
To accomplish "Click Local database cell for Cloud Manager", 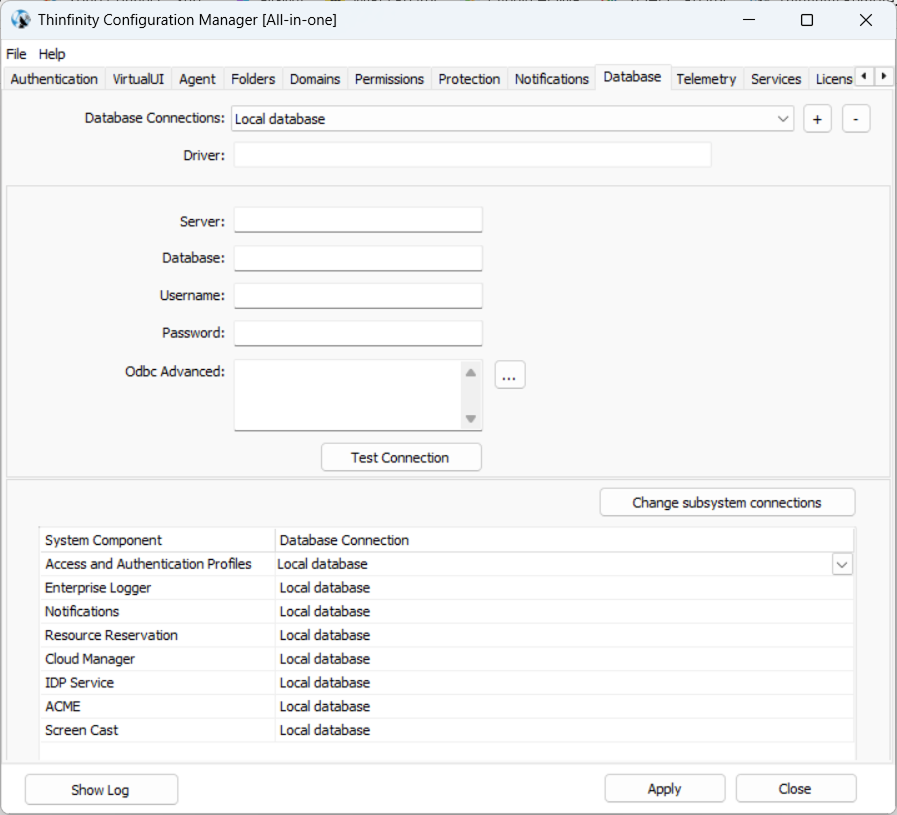I will tap(564, 659).
